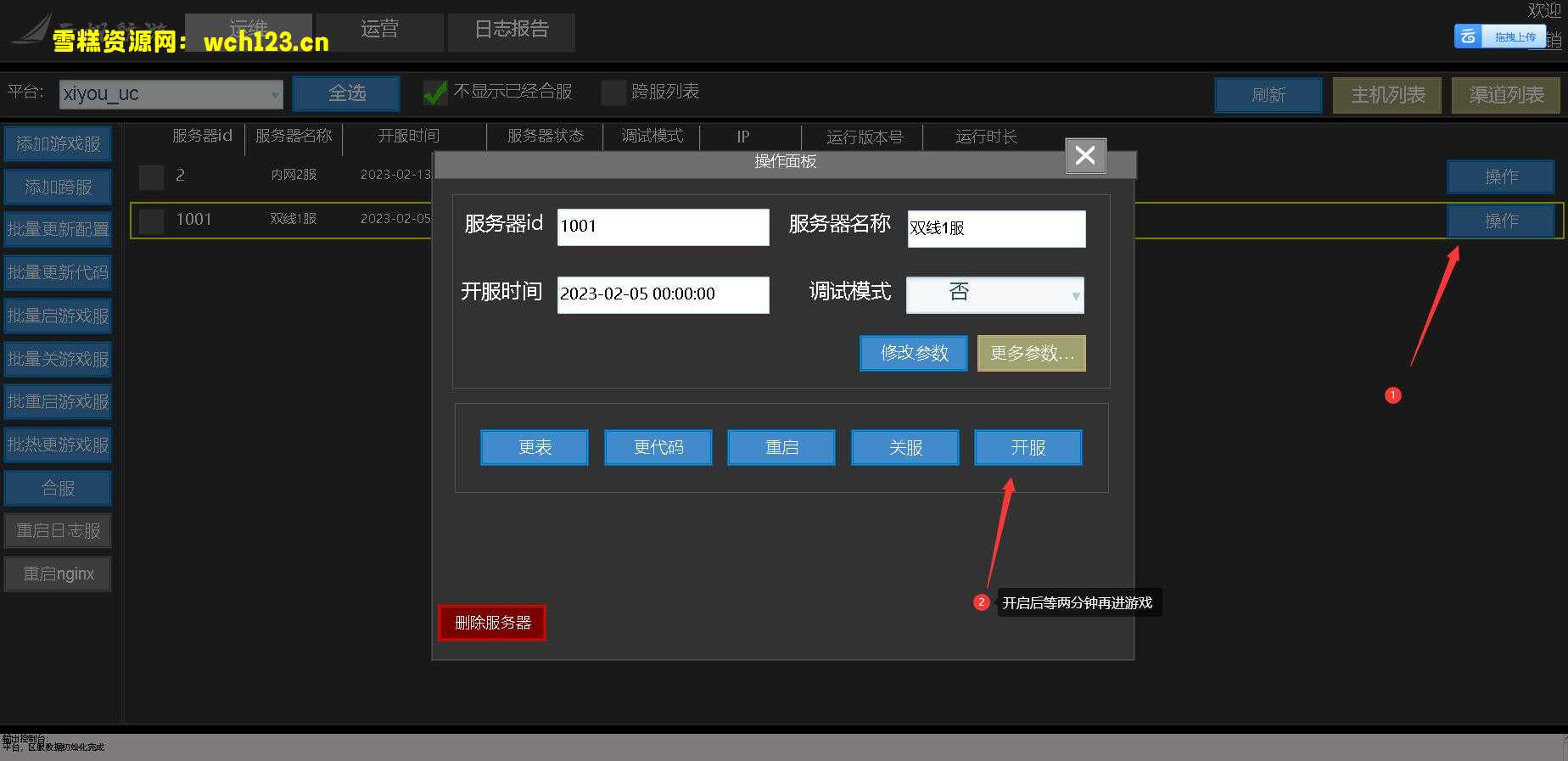Check the box for server 2 row
Image resolution: width=1568 pixels, height=761 pixels.
[x=151, y=176]
